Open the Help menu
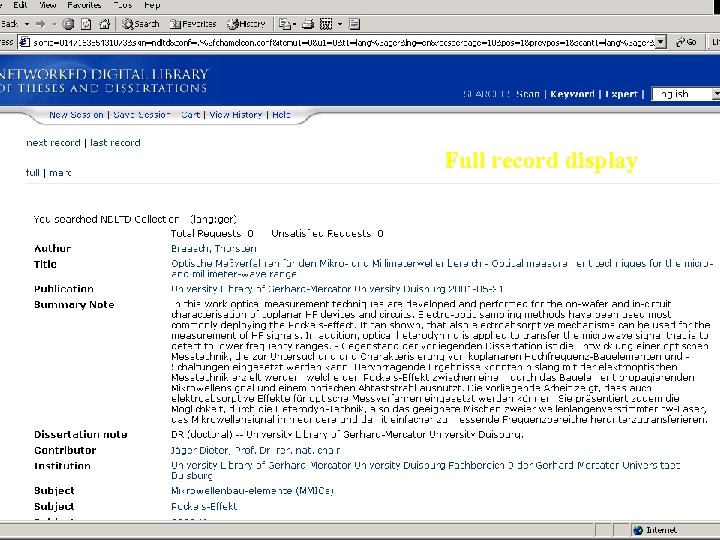The width and height of the screenshot is (720, 540). click(x=152, y=5)
